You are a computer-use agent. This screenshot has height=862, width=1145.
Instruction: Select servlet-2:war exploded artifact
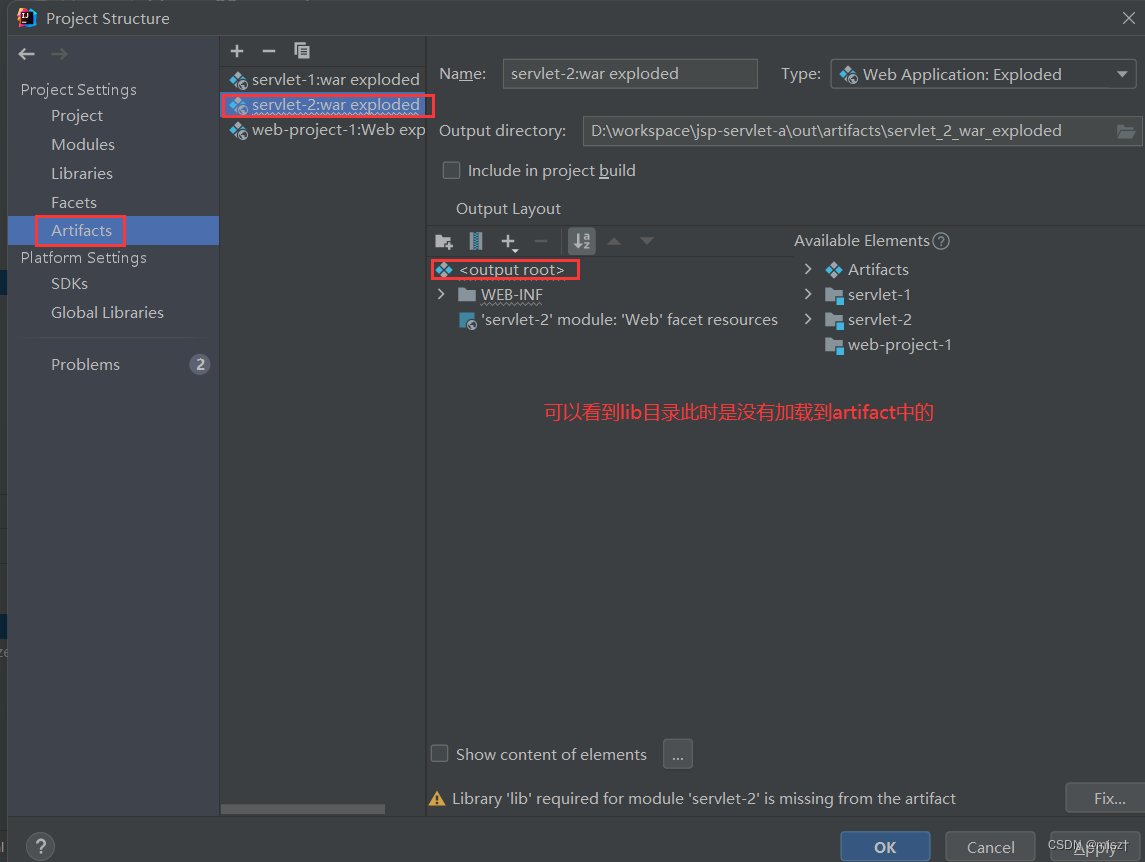pyautogui.click(x=323, y=105)
